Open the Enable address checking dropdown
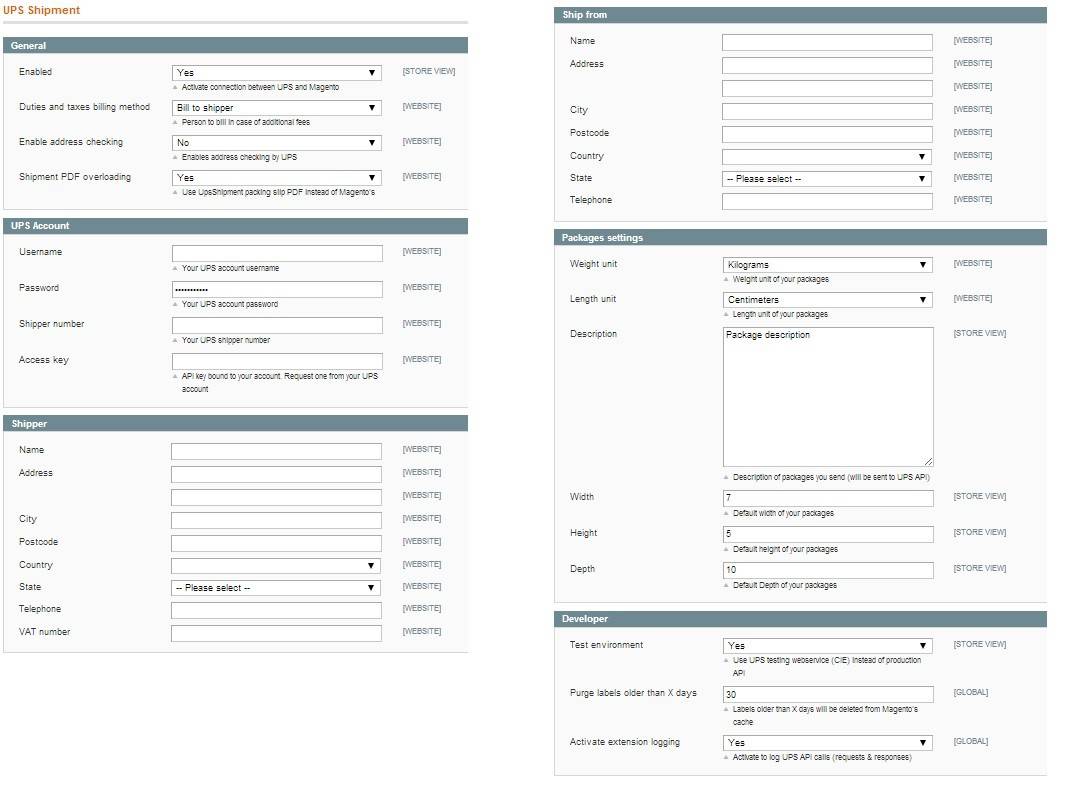This screenshot has width=1068, height=786. pyautogui.click(x=276, y=143)
